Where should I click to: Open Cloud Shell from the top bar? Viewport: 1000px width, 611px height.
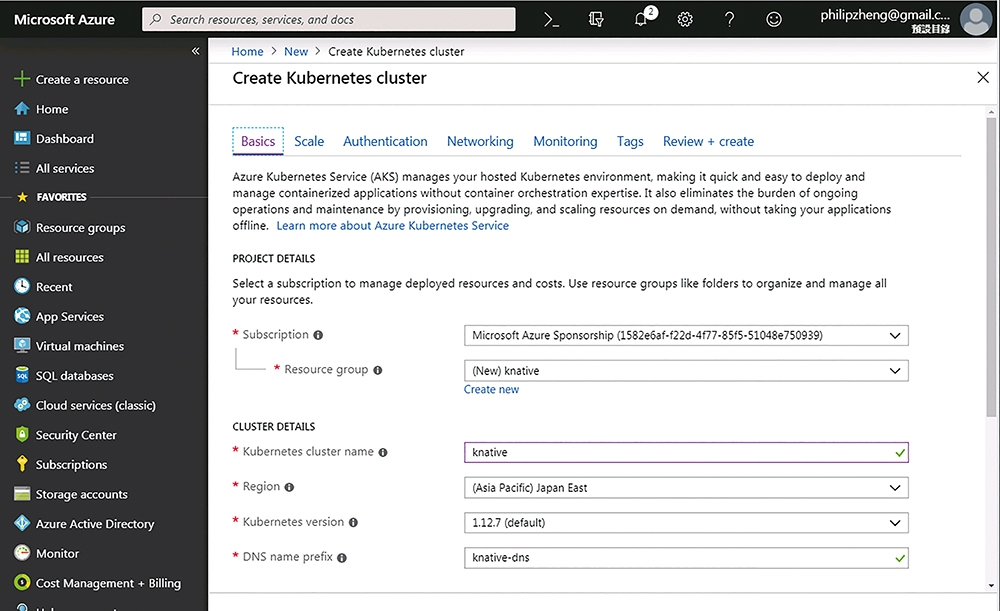[552, 20]
